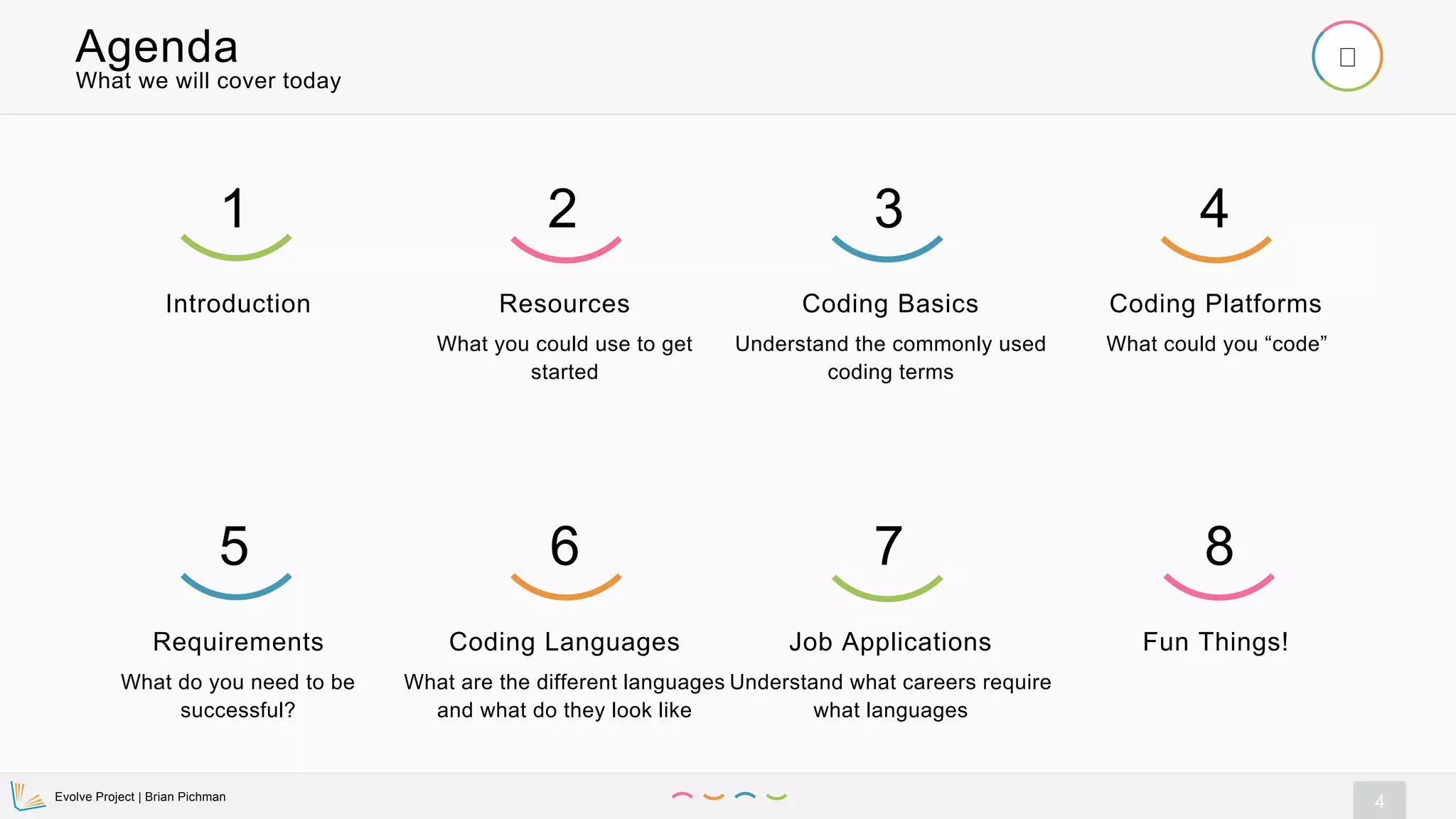Viewport: 1456px width, 819px height.
Task: Click "What are the different languages" description
Action: click(564, 696)
